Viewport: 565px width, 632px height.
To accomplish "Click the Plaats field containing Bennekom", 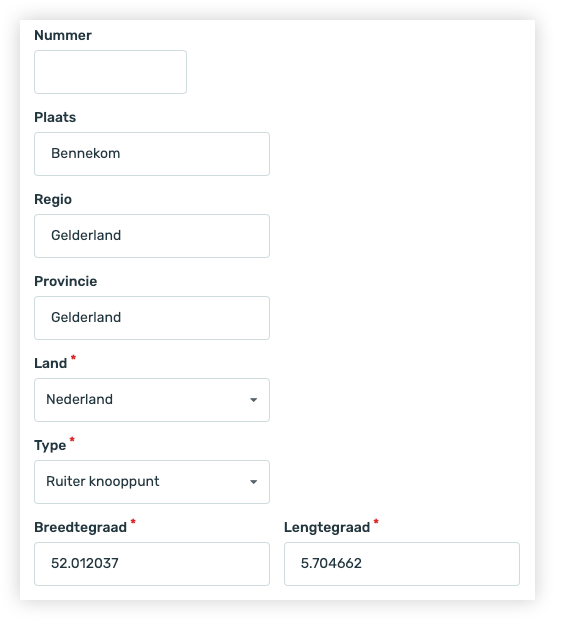I will pyautogui.click(x=152, y=154).
